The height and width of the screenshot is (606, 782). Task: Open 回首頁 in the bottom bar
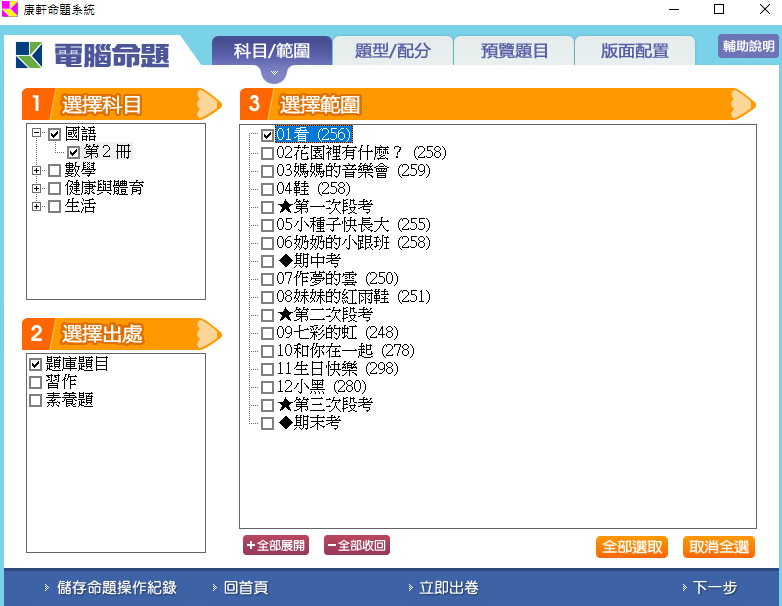point(245,588)
